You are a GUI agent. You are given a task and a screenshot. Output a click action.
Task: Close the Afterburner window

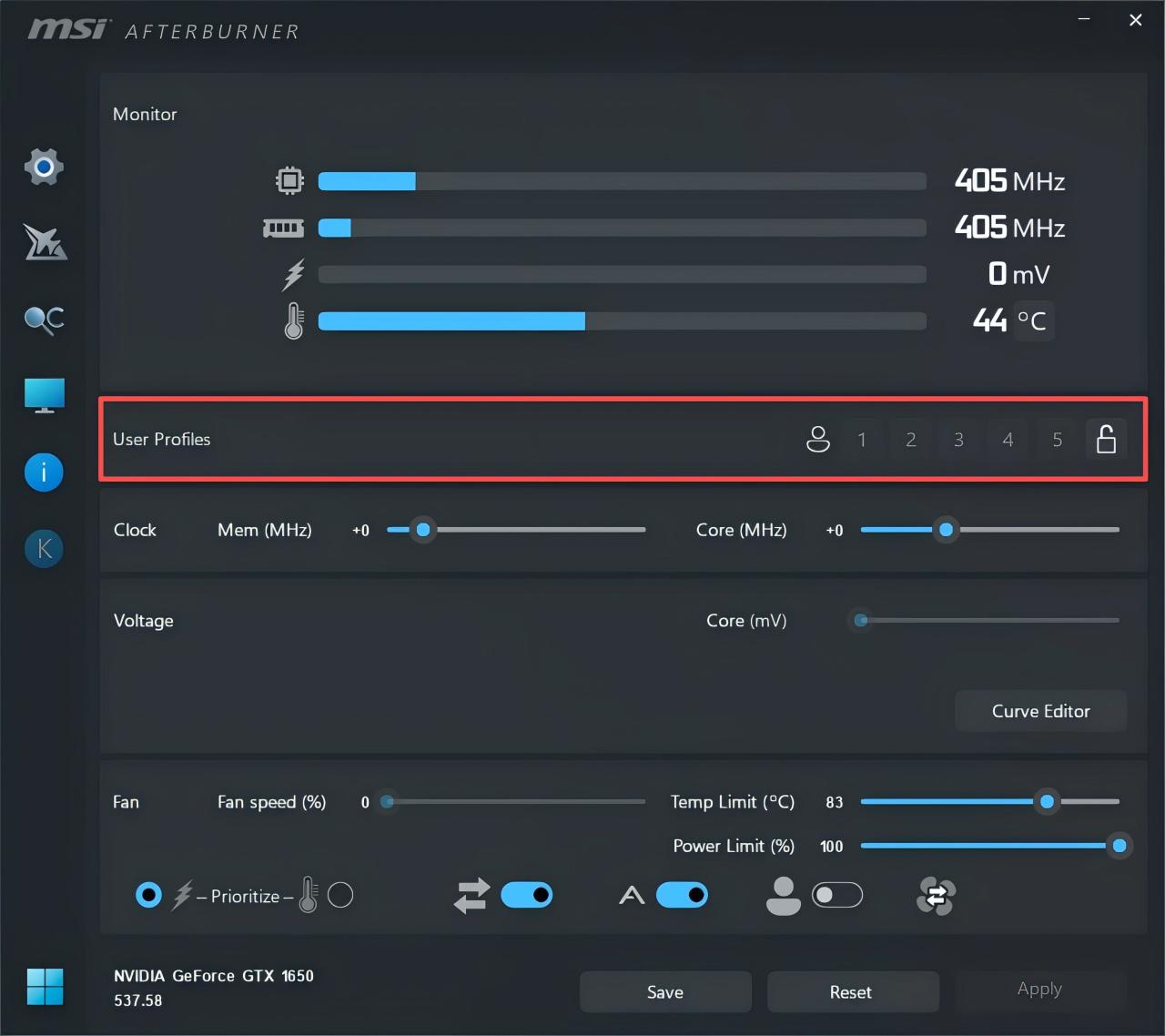point(1136,19)
